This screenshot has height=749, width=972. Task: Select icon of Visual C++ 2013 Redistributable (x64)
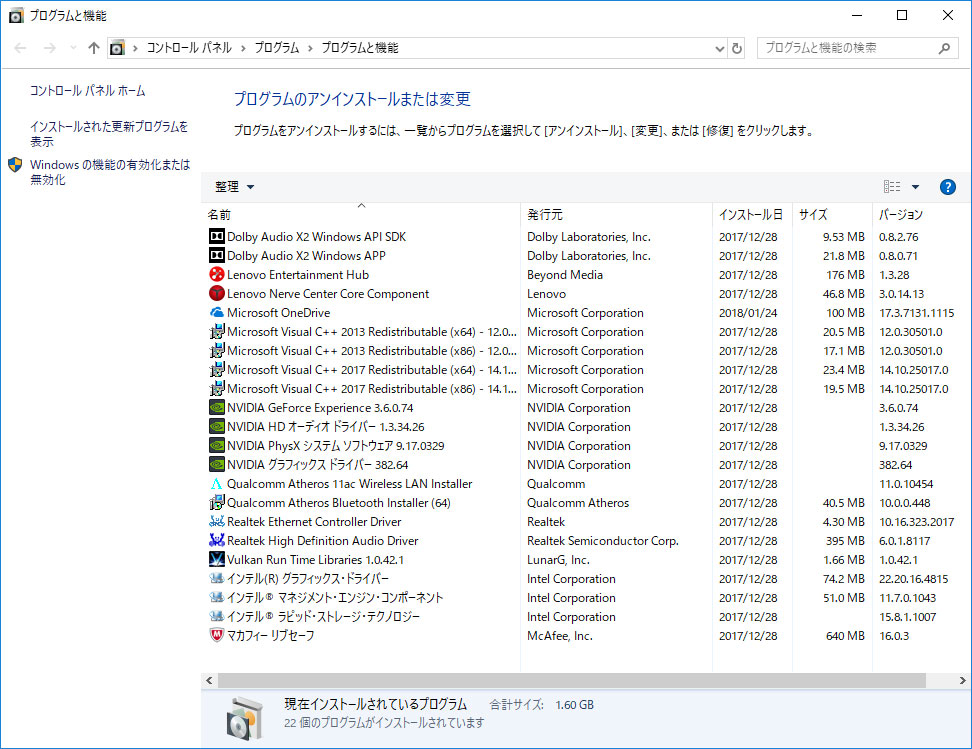pyautogui.click(x=216, y=332)
